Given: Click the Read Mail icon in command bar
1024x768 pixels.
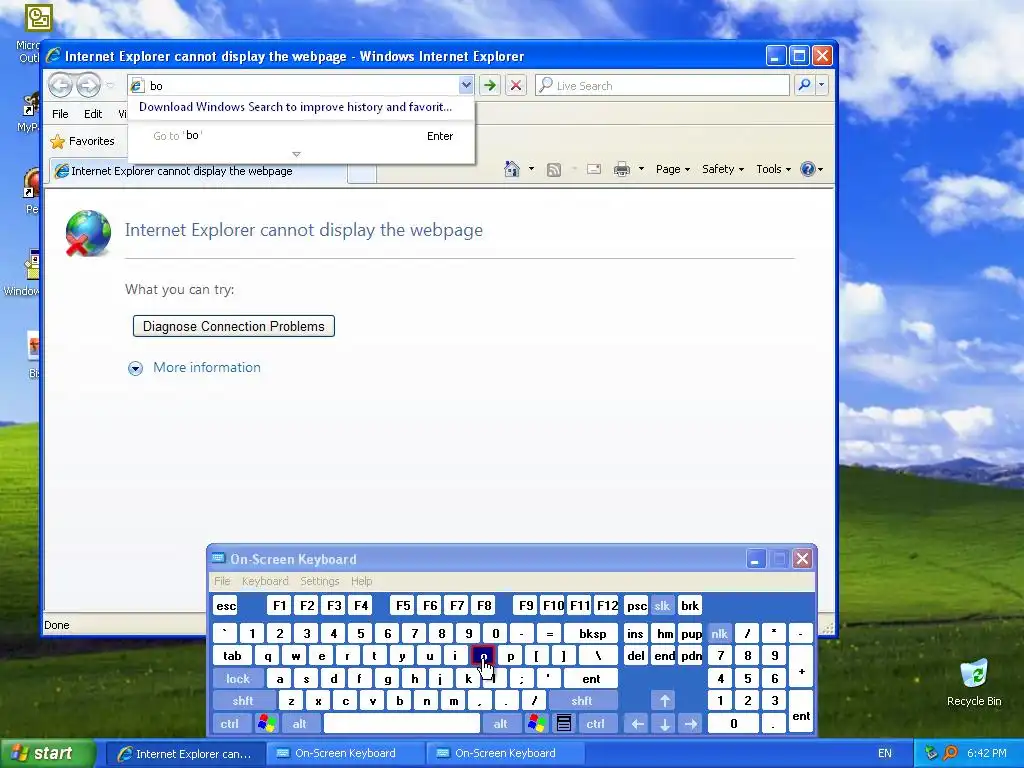Looking at the screenshot, I should [594, 169].
